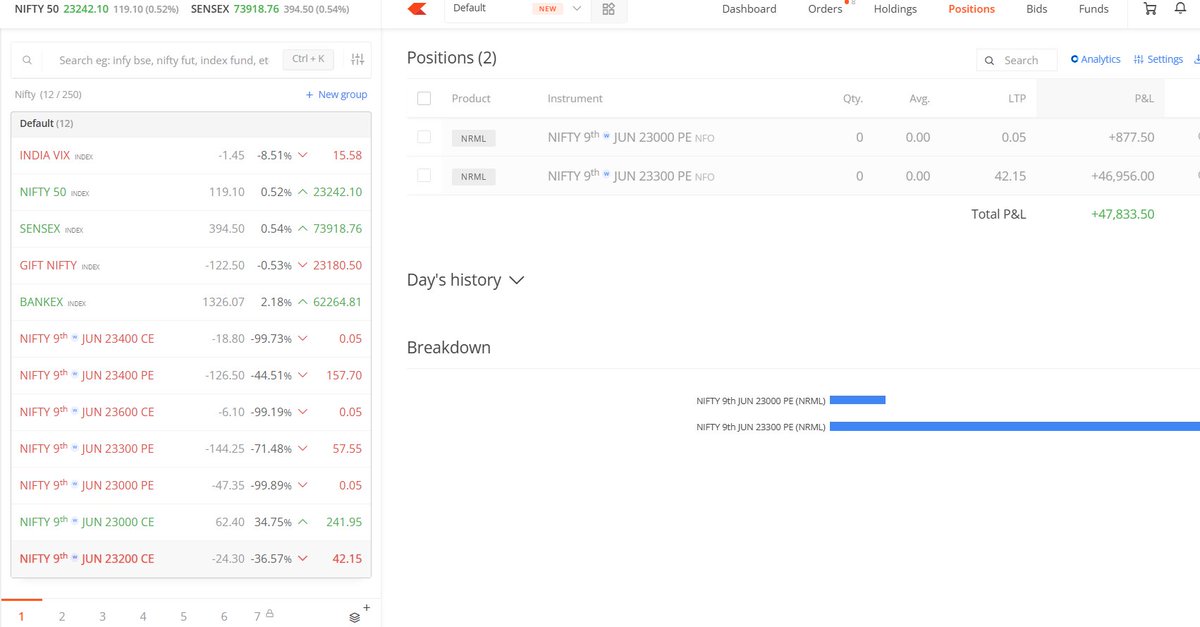Open the notifications bell icon
This screenshot has height=627, width=1200.
(1180, 9)
